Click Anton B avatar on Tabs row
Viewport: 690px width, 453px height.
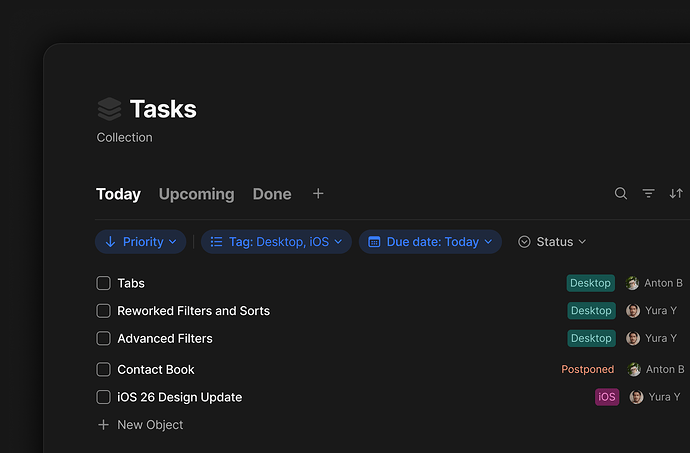click(632, 283)
